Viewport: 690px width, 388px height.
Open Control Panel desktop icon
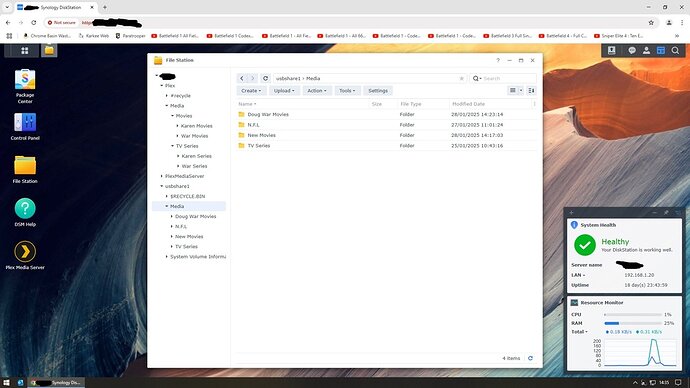click(25, 126)
